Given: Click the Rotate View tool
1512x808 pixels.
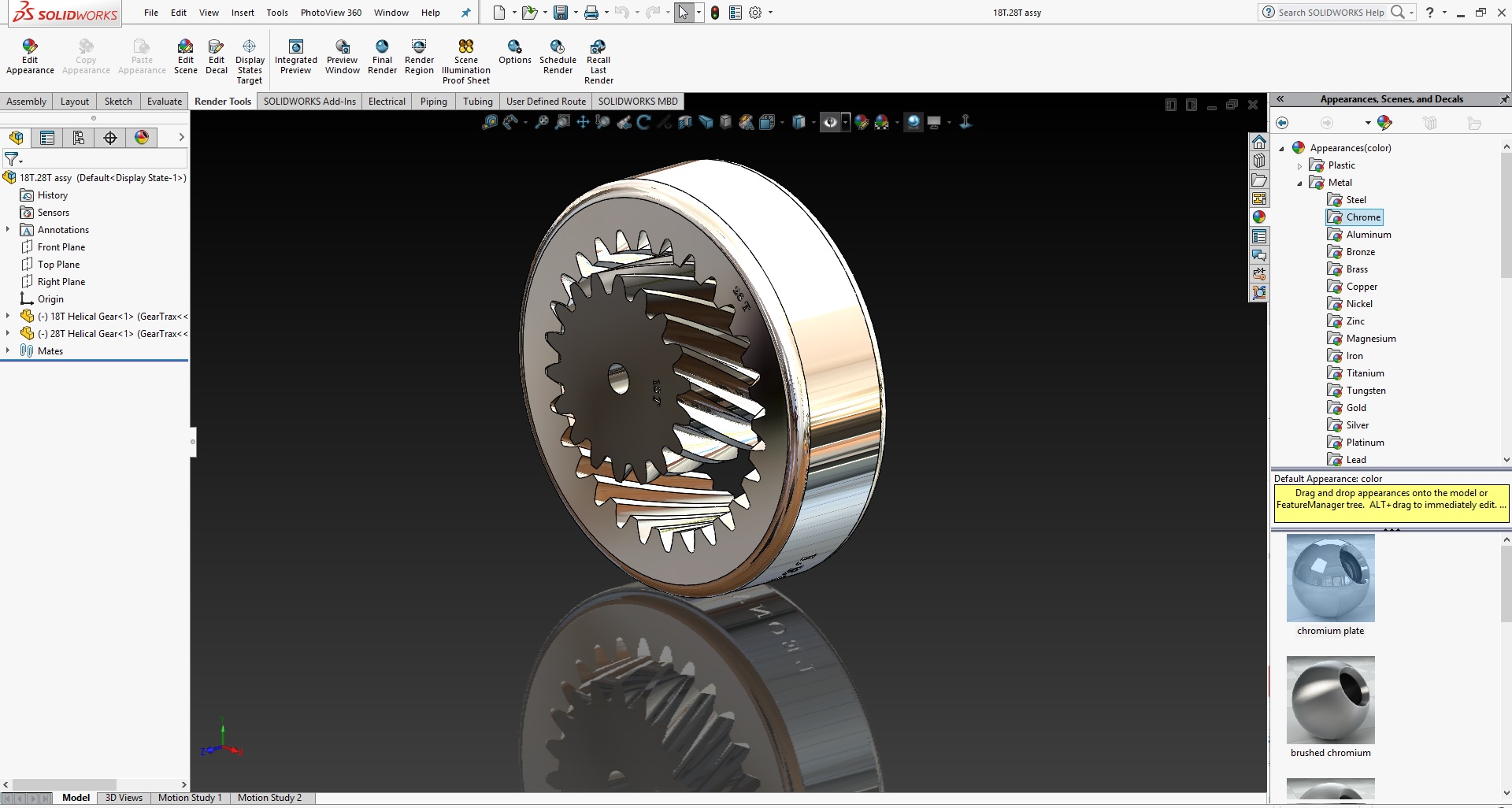Looking at the screenshot, I should pos(643,122).
